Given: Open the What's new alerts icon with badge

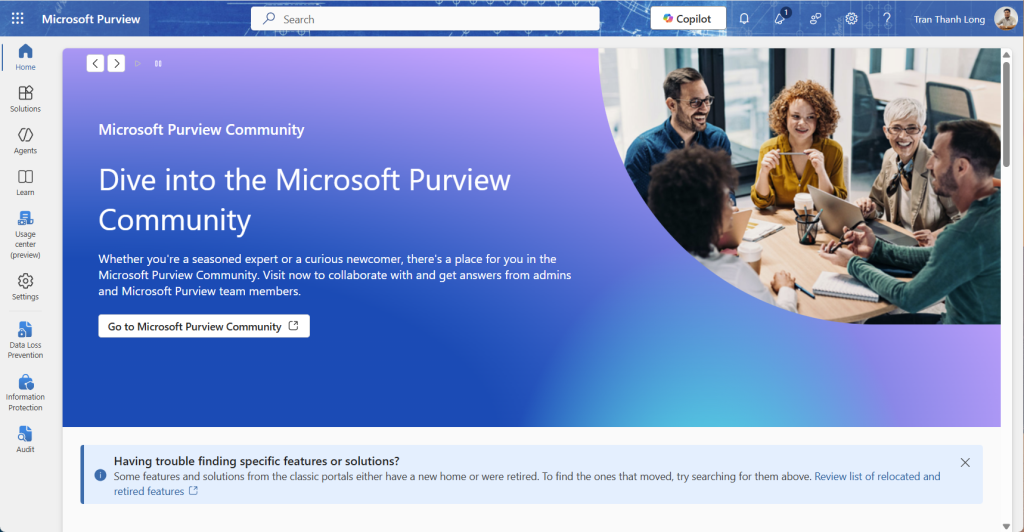Looking at the screenshot, I should (x=780, y=19).
